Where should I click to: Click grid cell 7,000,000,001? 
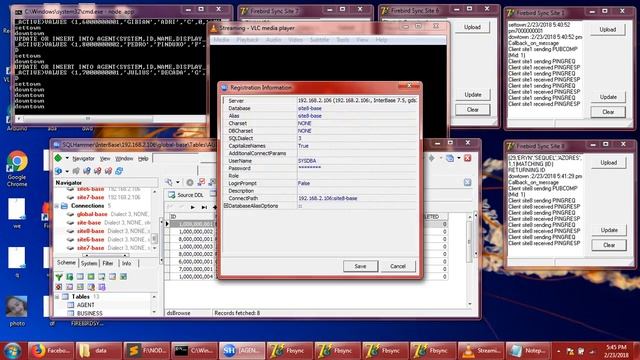193,269
